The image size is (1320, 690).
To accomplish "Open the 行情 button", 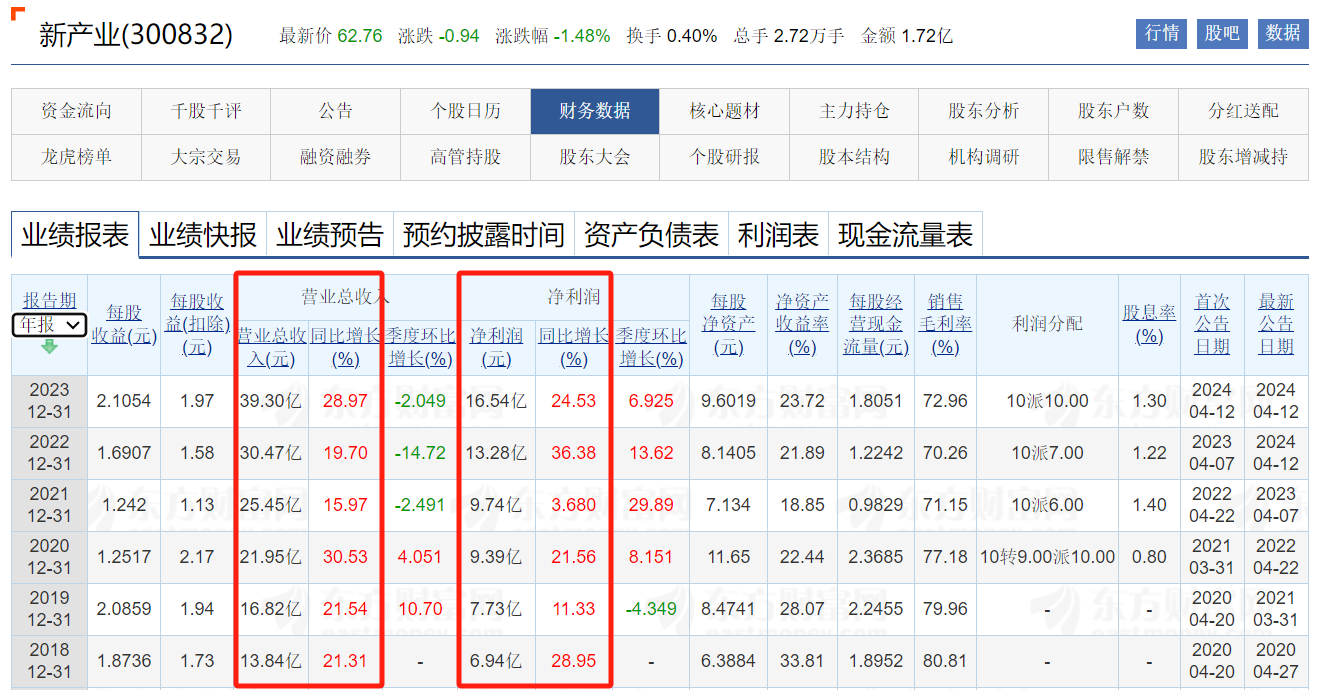I will pyautogui.click(x=1161, y=33).
